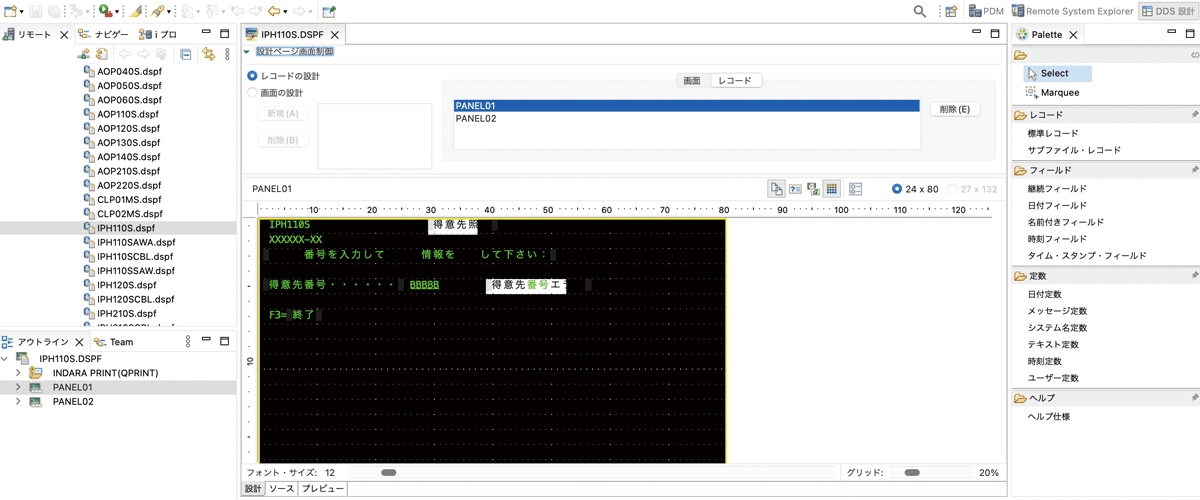This screenshot has height=500, width=1200.
Task: Open the アウトライン view kebab menu
Action: (188, 342)
